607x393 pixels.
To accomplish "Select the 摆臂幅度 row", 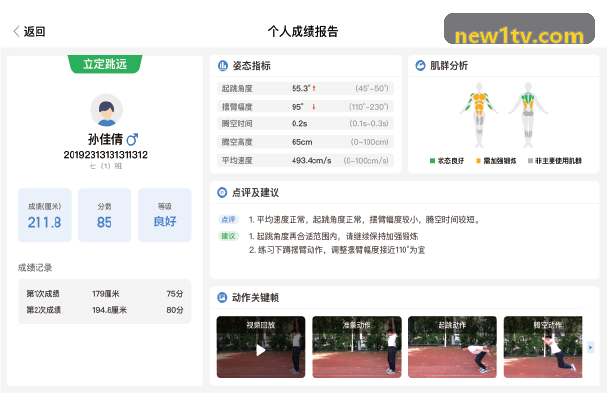I will point(305,106).
